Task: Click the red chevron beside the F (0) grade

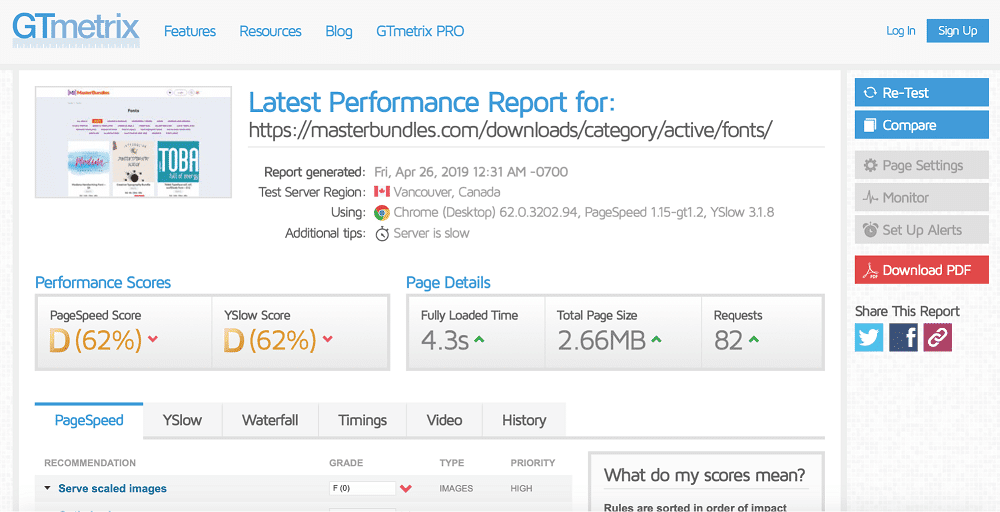Action: click(x=406, y=489)
